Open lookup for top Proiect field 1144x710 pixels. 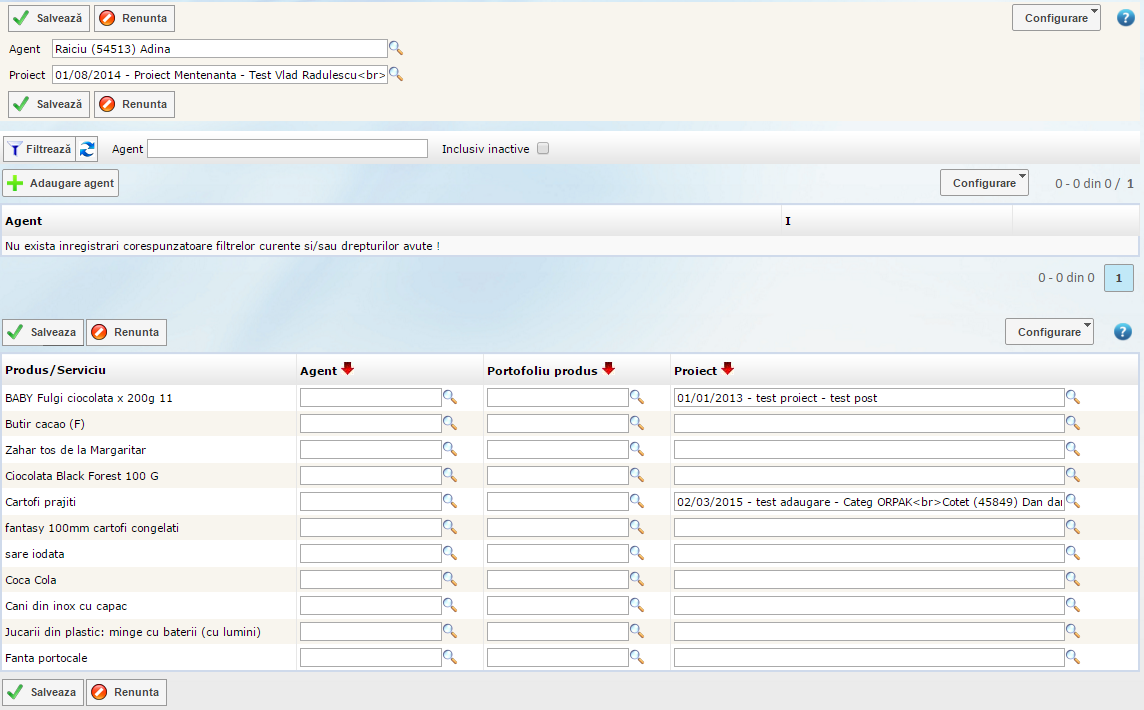(395, 74)
